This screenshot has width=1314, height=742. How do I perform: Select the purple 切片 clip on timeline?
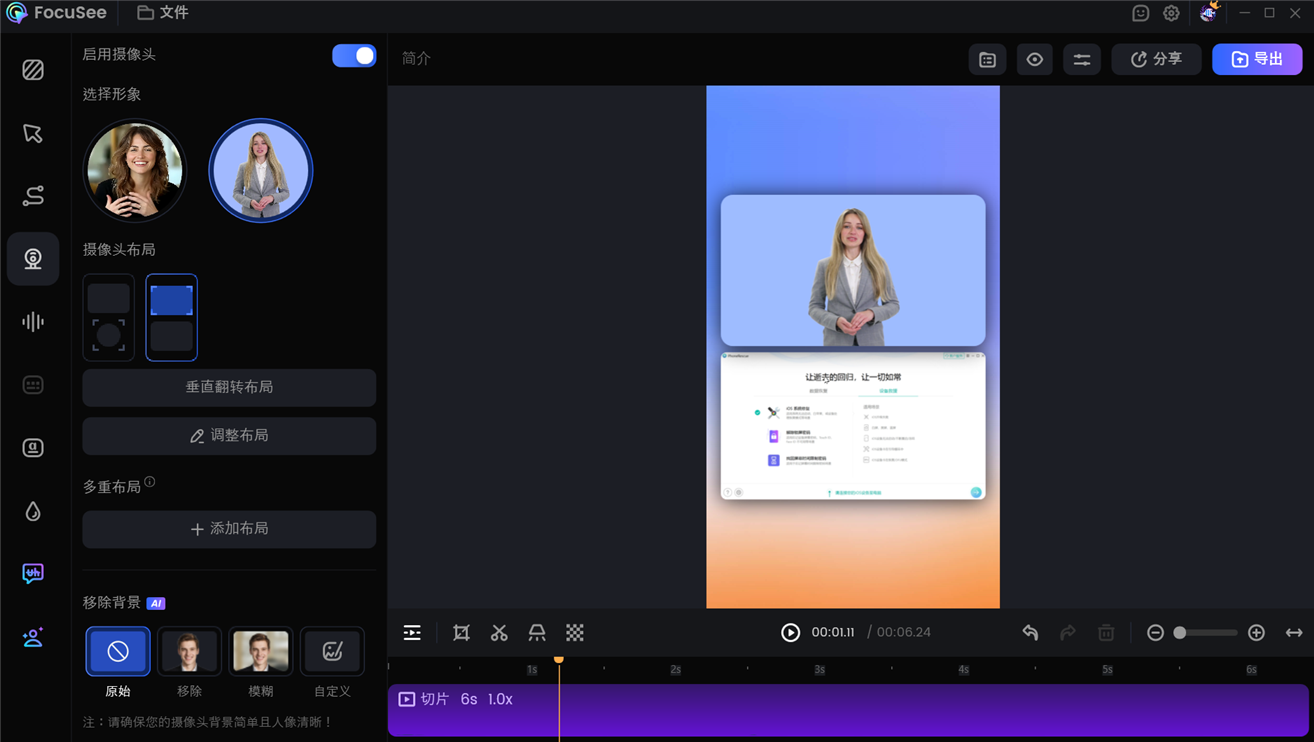(x=848, y=710)
